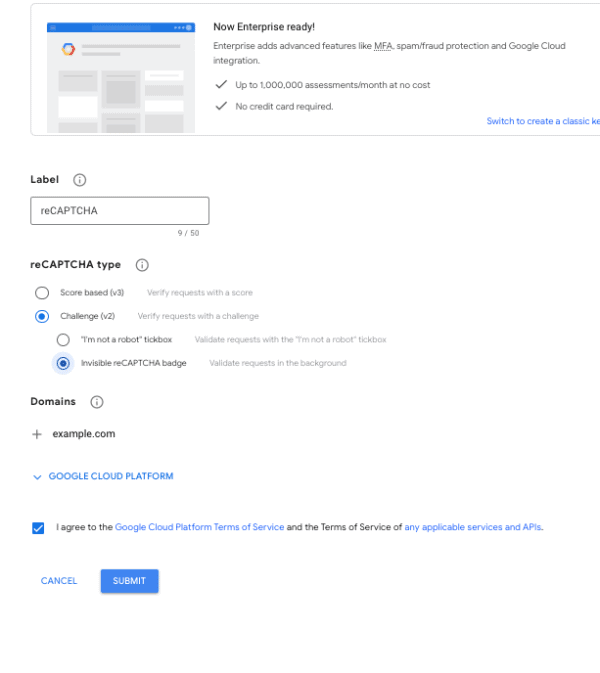Click the plus icon to add domain
Screen dimensions: 600x673
point(37,434)
